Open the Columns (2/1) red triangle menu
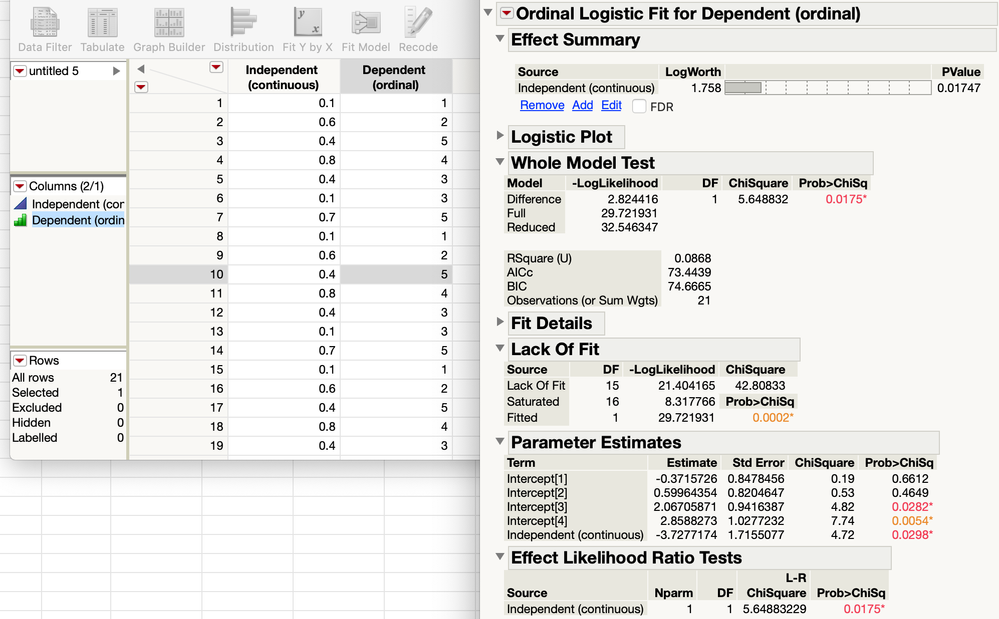The width and height of the screenshot is (999, 619). tap(20, 186)
